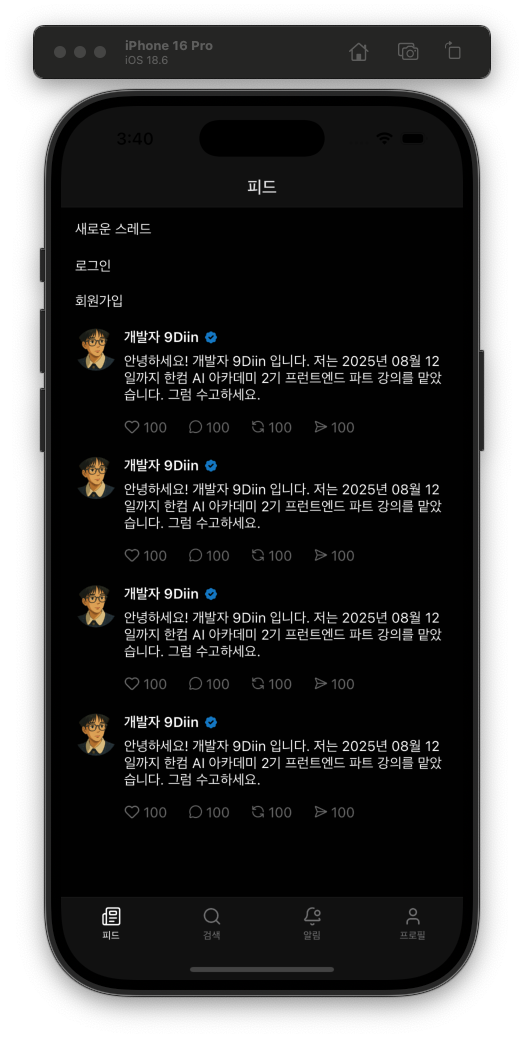Tap the 로그인 login link
The width and height of the screenshot is (524, 1040).
[x=93, y=265]
